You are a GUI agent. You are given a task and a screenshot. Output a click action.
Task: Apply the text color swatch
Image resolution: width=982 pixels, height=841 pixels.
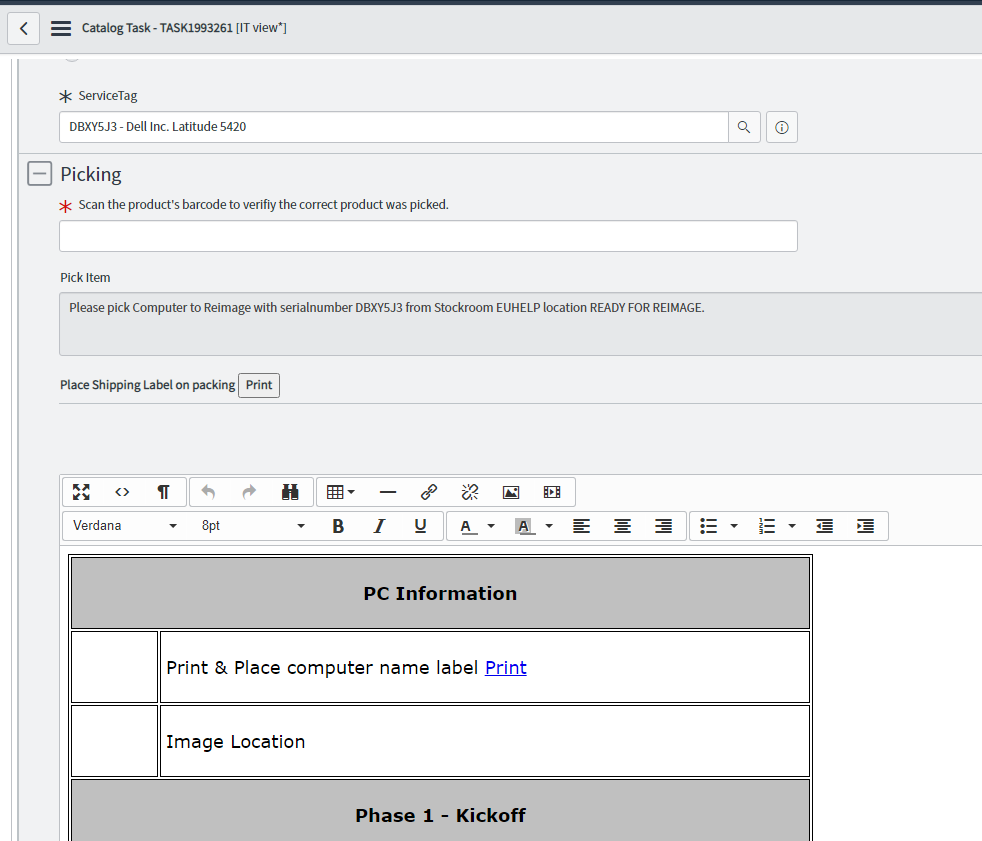466,526
